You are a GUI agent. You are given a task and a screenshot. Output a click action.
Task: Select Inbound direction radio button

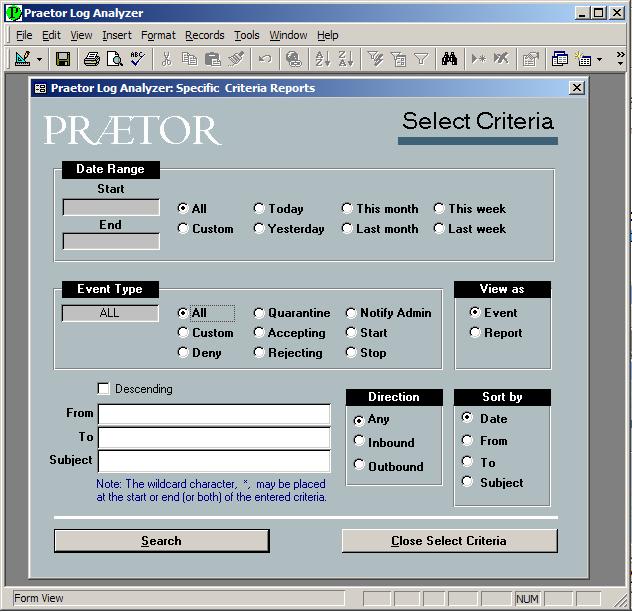pos(359,440)
